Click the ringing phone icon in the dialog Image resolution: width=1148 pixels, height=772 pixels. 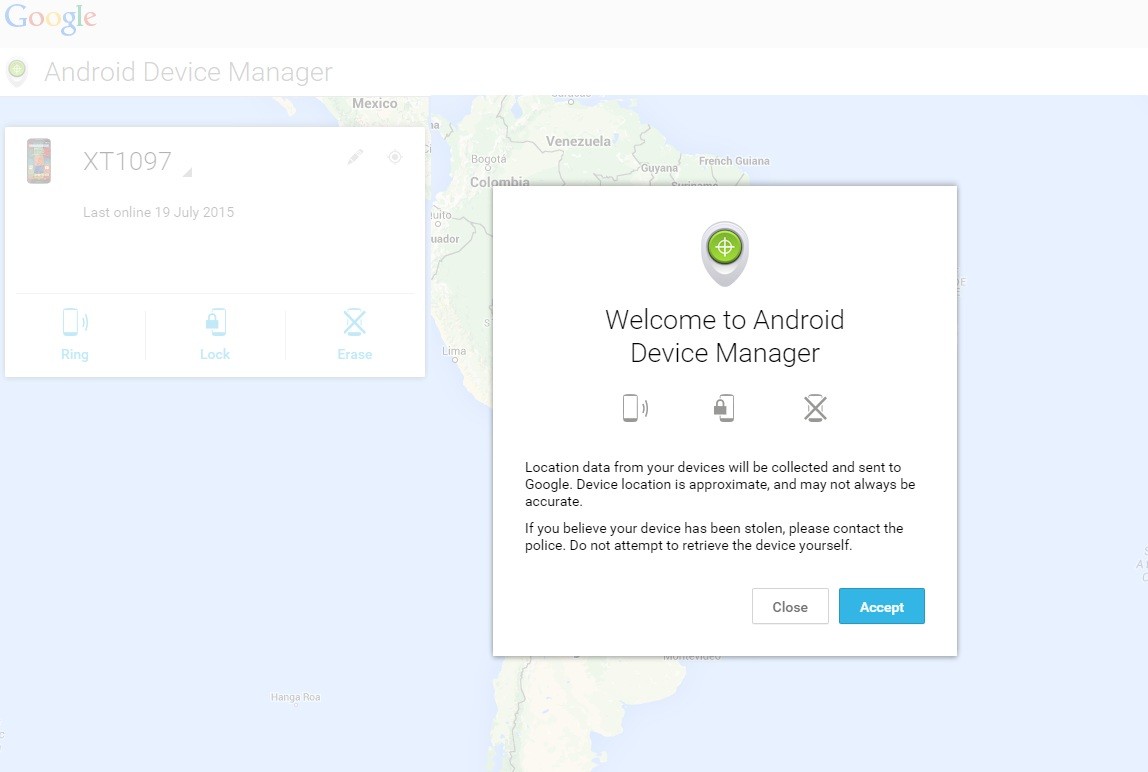click(x=634, y=407)
